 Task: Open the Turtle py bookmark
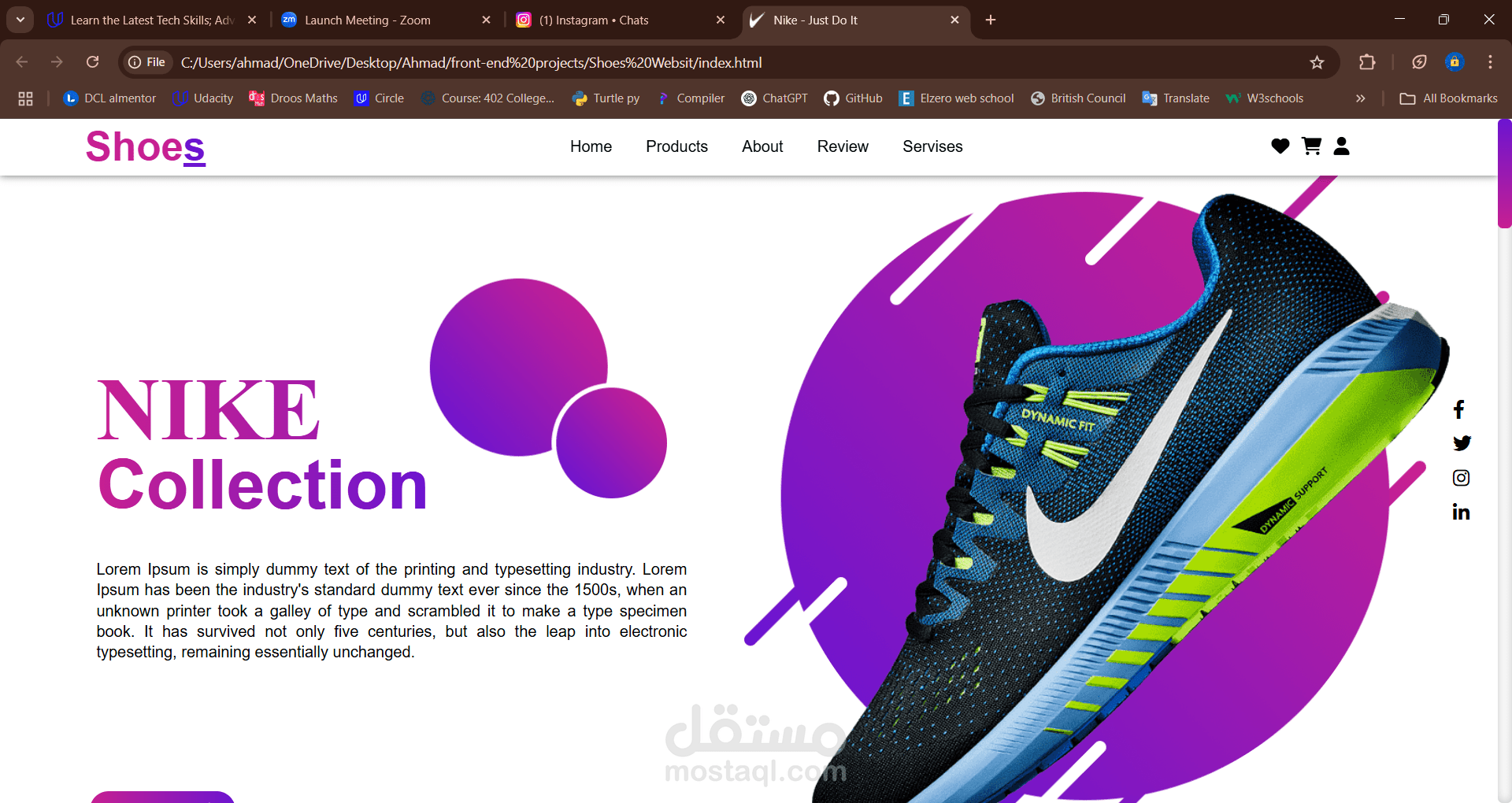point(606,98)
